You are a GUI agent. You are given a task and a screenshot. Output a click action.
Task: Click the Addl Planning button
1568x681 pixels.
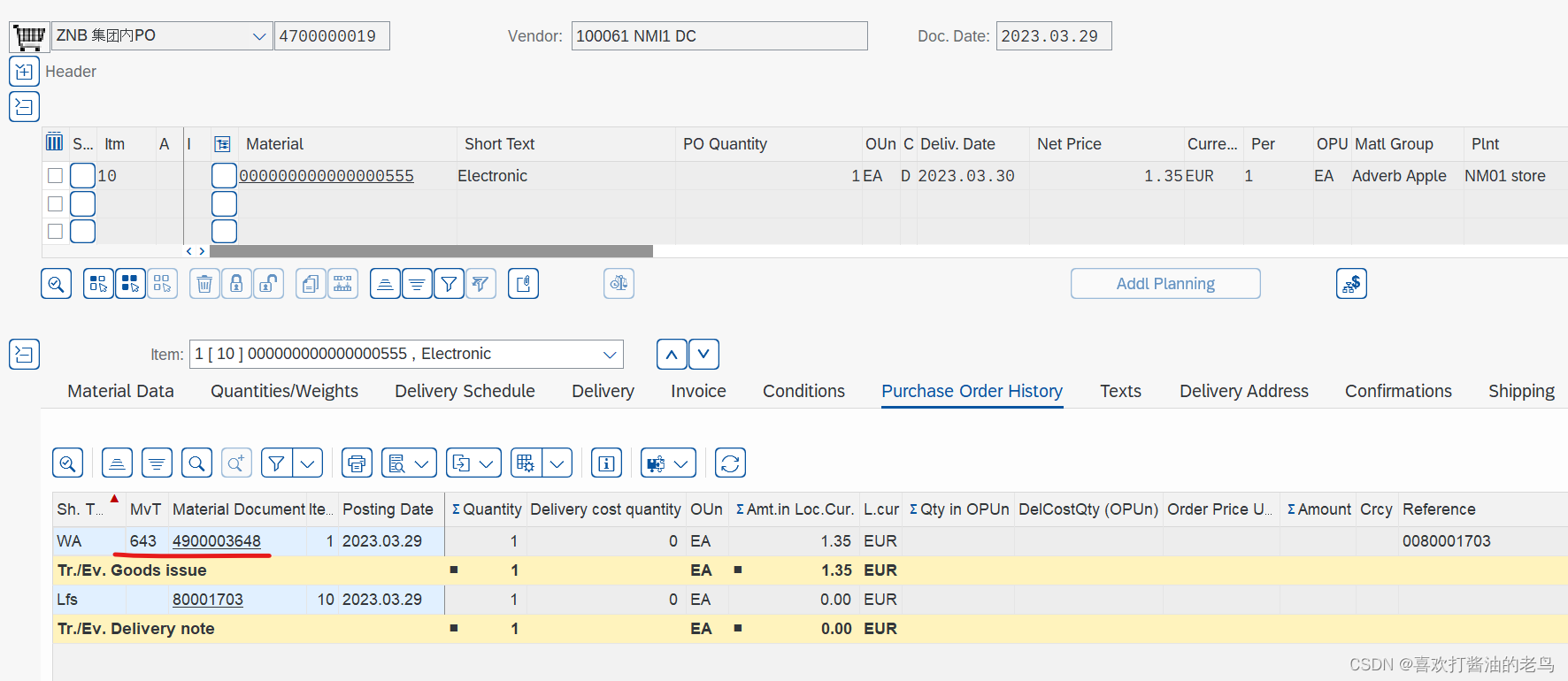1165,284
